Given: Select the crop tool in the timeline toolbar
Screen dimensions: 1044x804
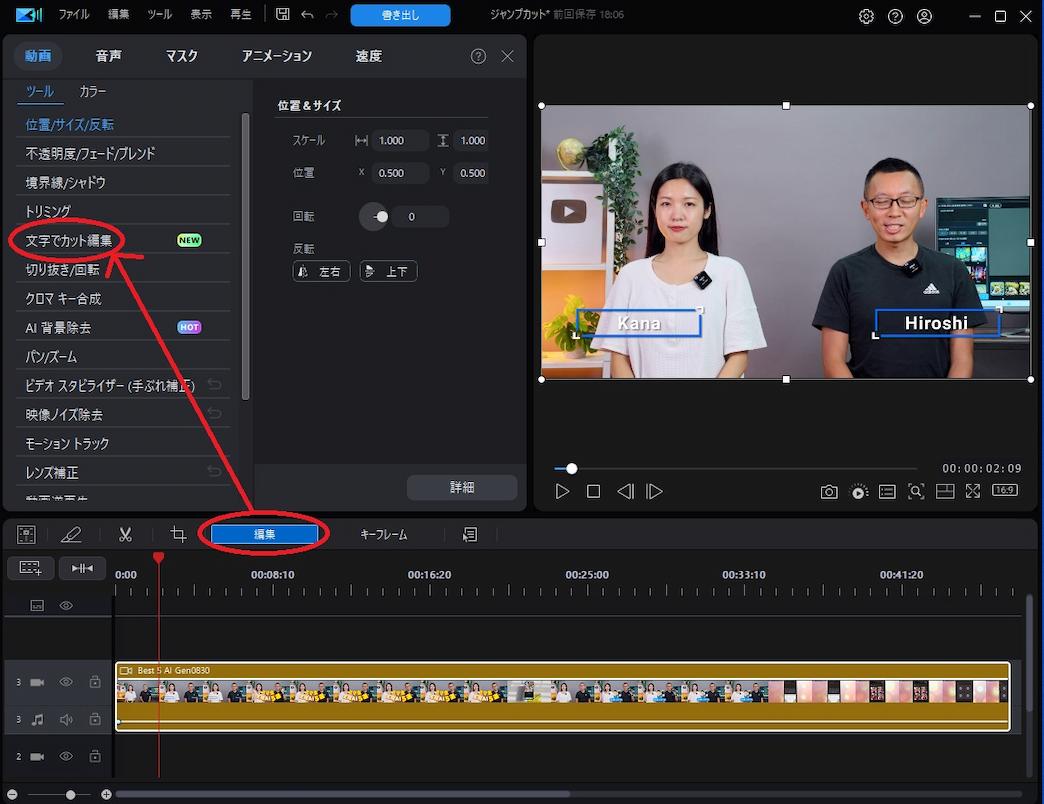Looking at the screenshot, I should pos(177,534).
